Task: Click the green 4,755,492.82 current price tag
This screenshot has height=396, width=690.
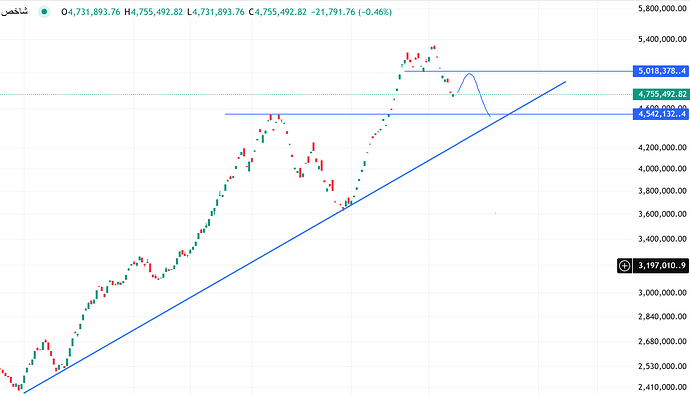Action: point(661,94)
